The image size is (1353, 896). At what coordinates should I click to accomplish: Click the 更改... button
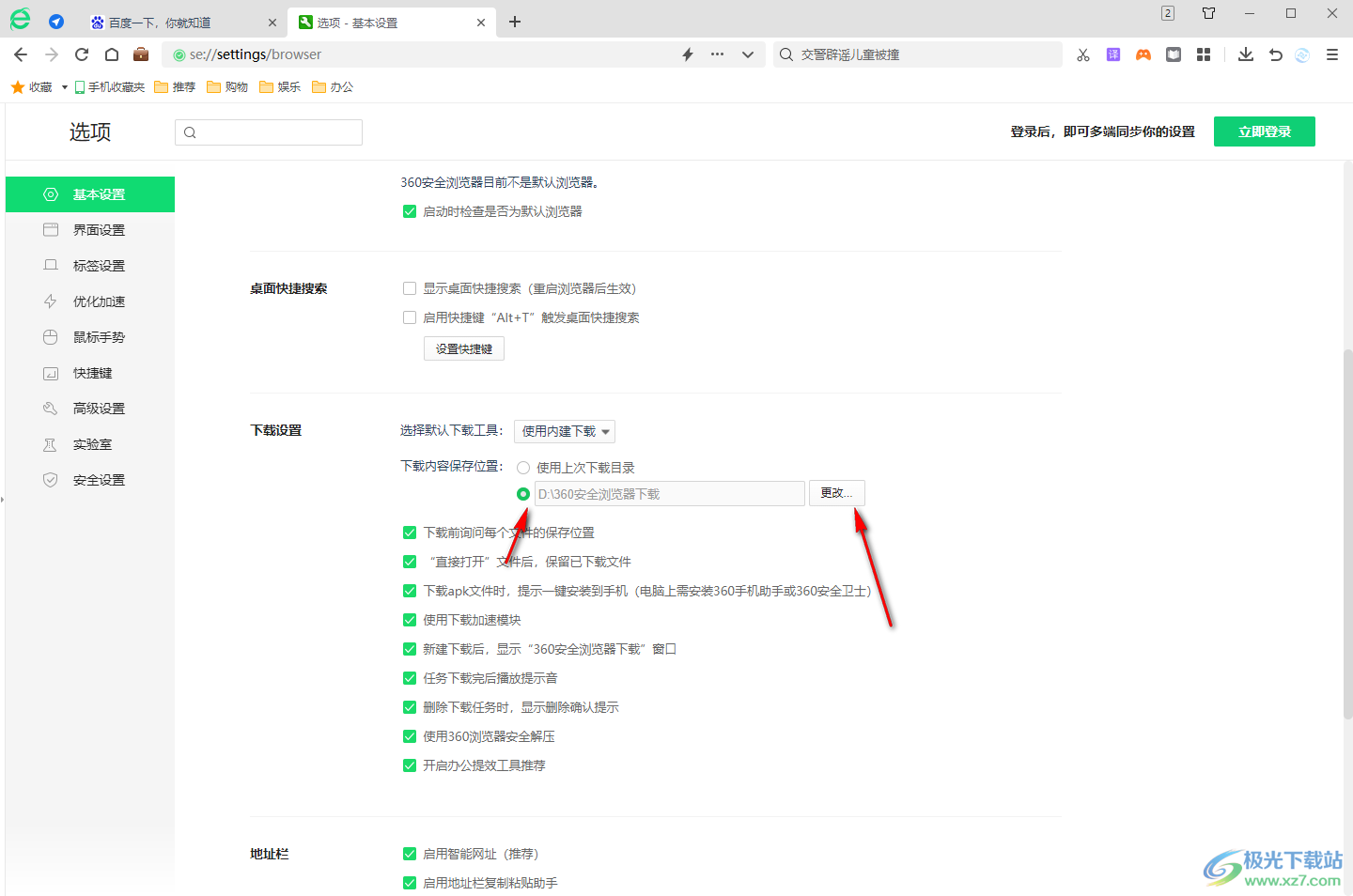point(836,493)
